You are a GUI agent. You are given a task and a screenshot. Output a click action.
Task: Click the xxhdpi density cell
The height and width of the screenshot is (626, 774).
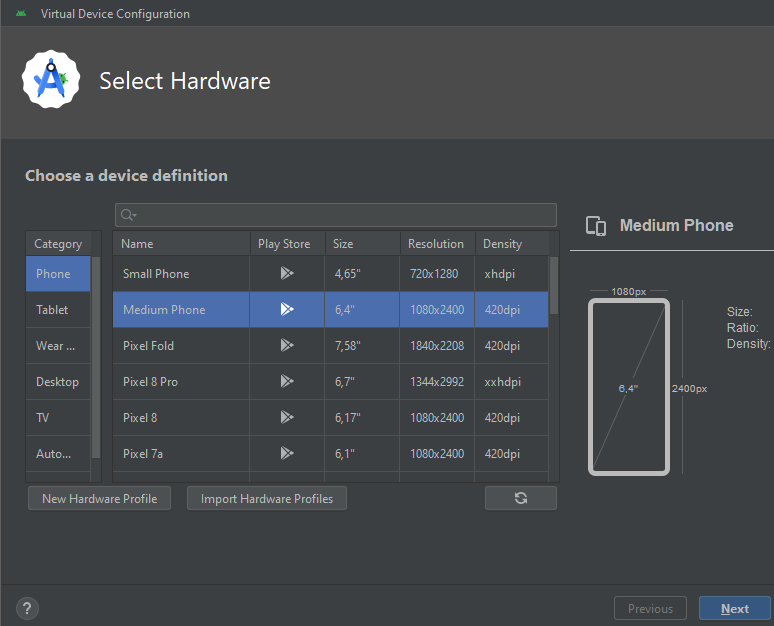pyautogui.click(x=511, y=382)
